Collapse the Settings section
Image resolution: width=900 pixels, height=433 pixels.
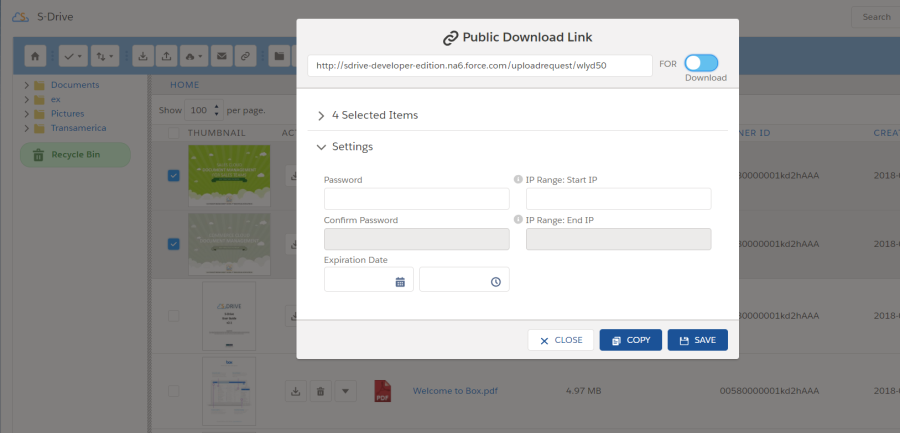click(x=321, y=147)
